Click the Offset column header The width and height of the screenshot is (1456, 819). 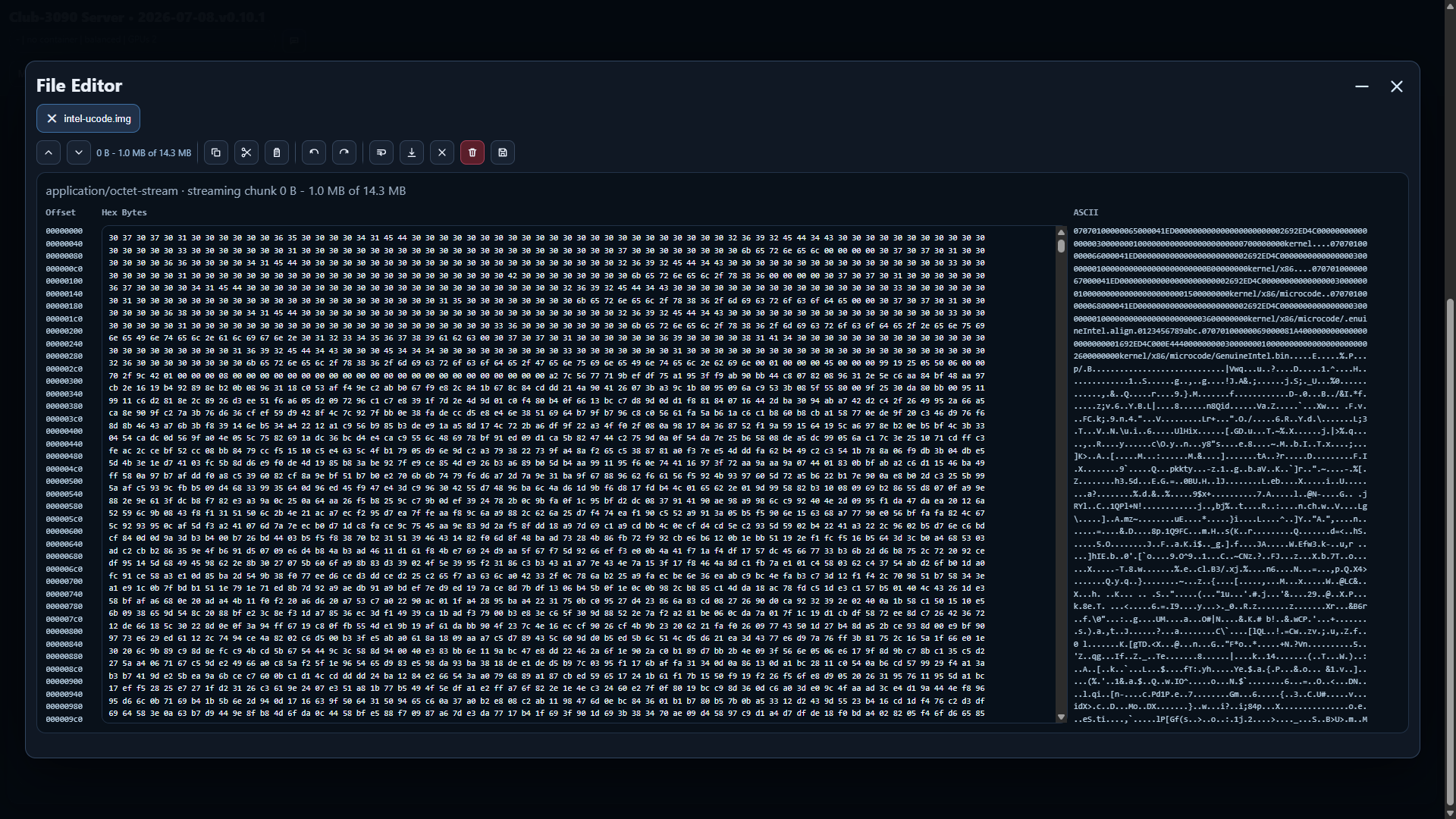pyautogui.click(x=61, y=212)
